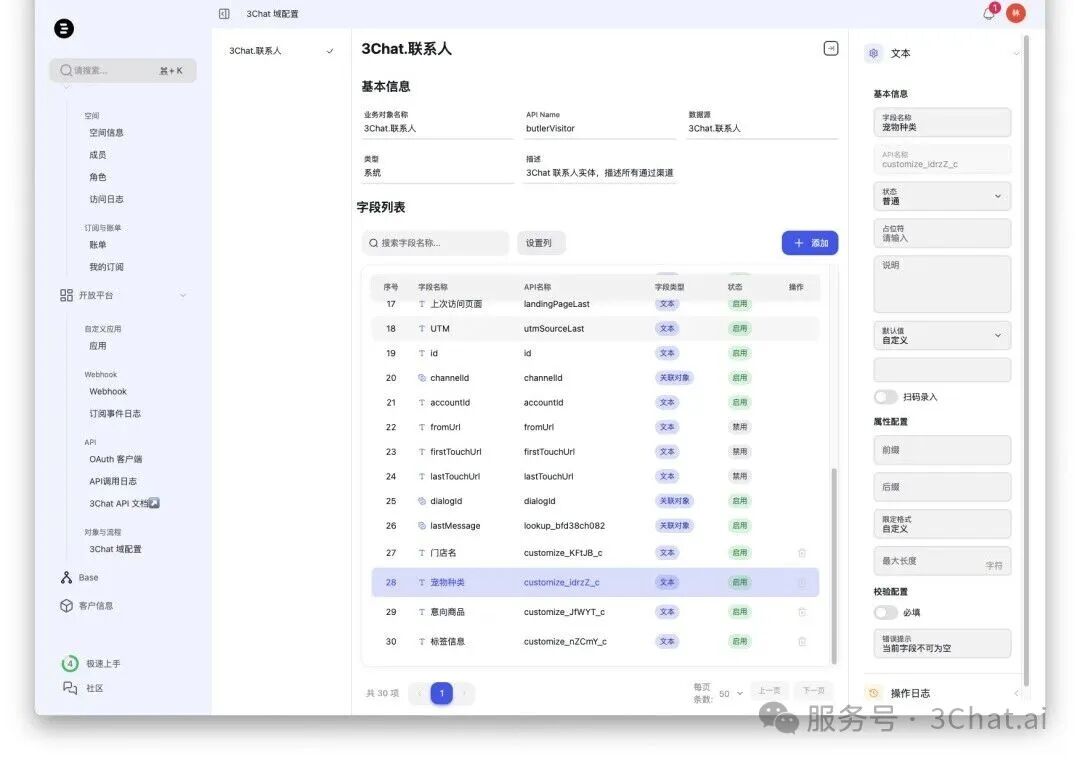
Task: Click the previous page arrow in pagination
Action: pyautogui.click(x=419, y=694)
